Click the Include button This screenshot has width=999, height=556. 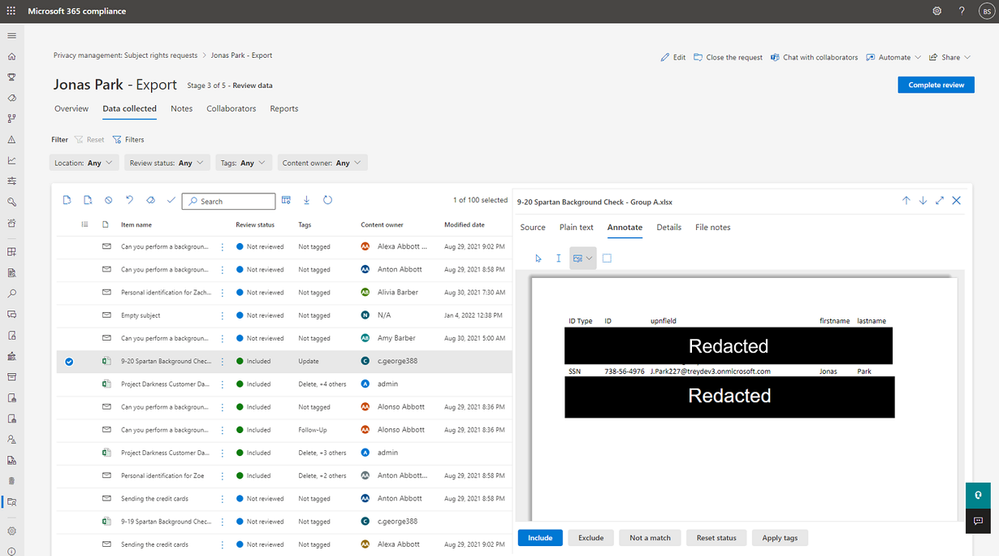[540, 538]
